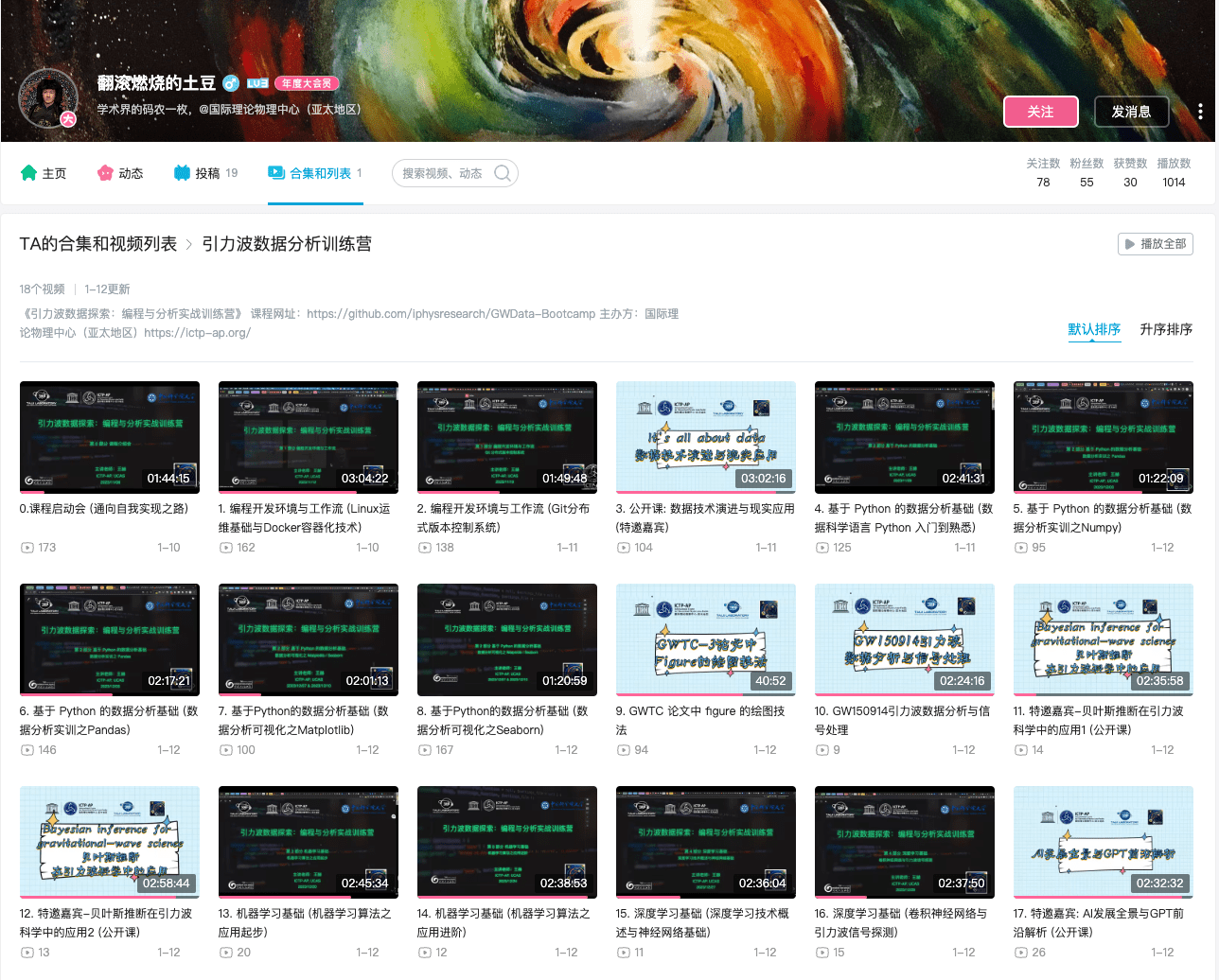Click play count icon showing 162
The image size is (1219, 980).
(x=226, y=548)
